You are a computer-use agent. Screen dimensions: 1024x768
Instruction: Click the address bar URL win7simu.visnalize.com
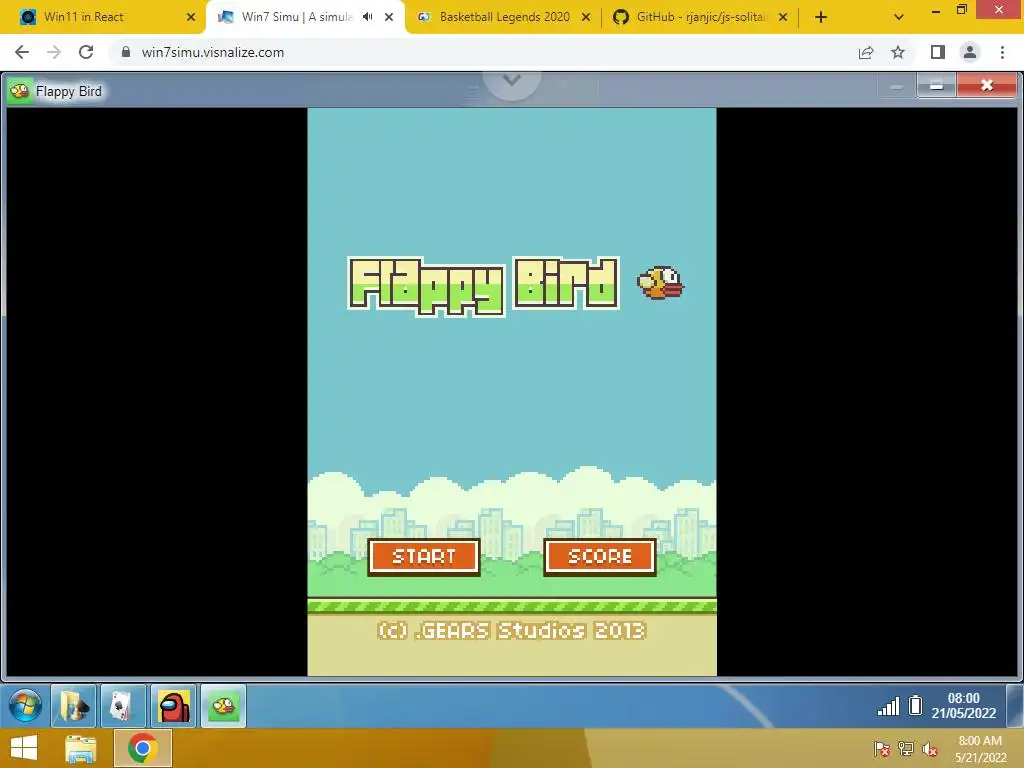click(213, 52)
